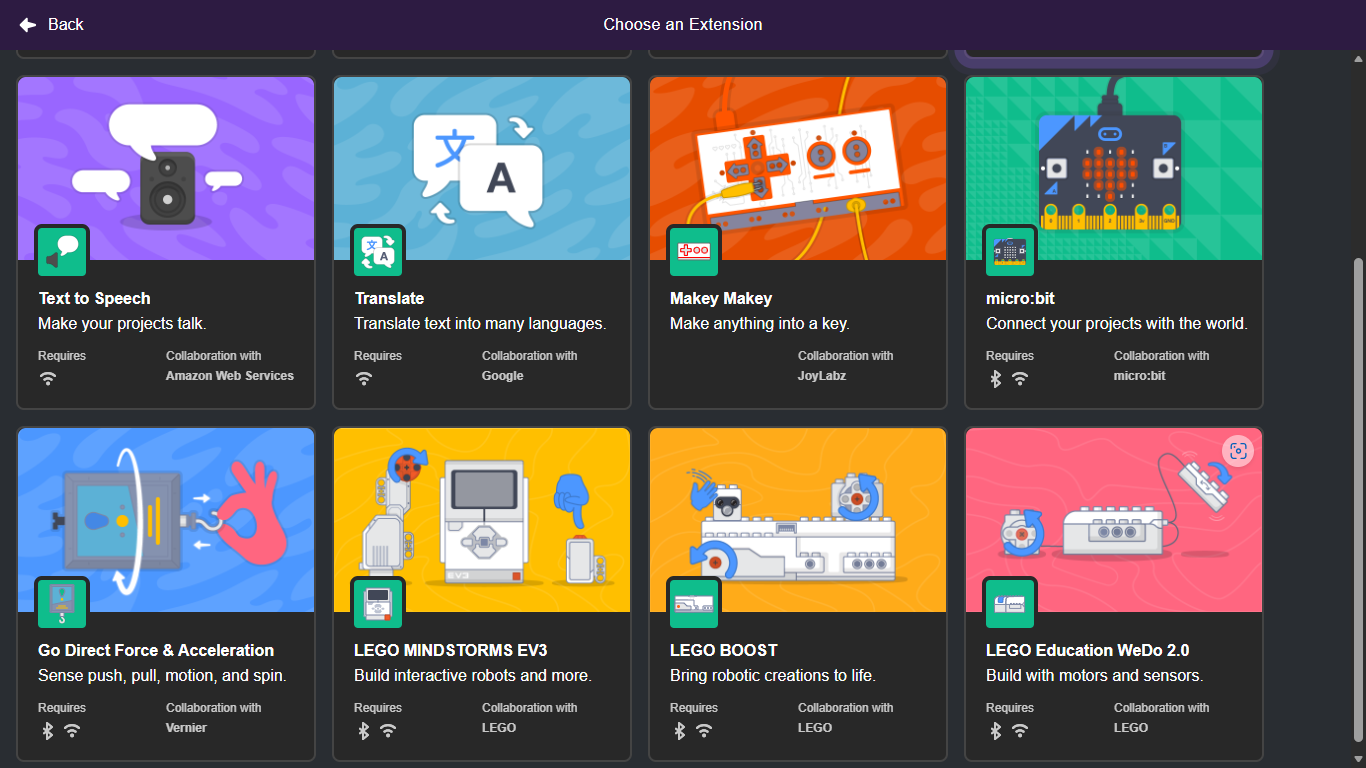1366x768 pixels.
Task: Click the 'Choose an Extension' header title
Action: [x=683, y=25]
